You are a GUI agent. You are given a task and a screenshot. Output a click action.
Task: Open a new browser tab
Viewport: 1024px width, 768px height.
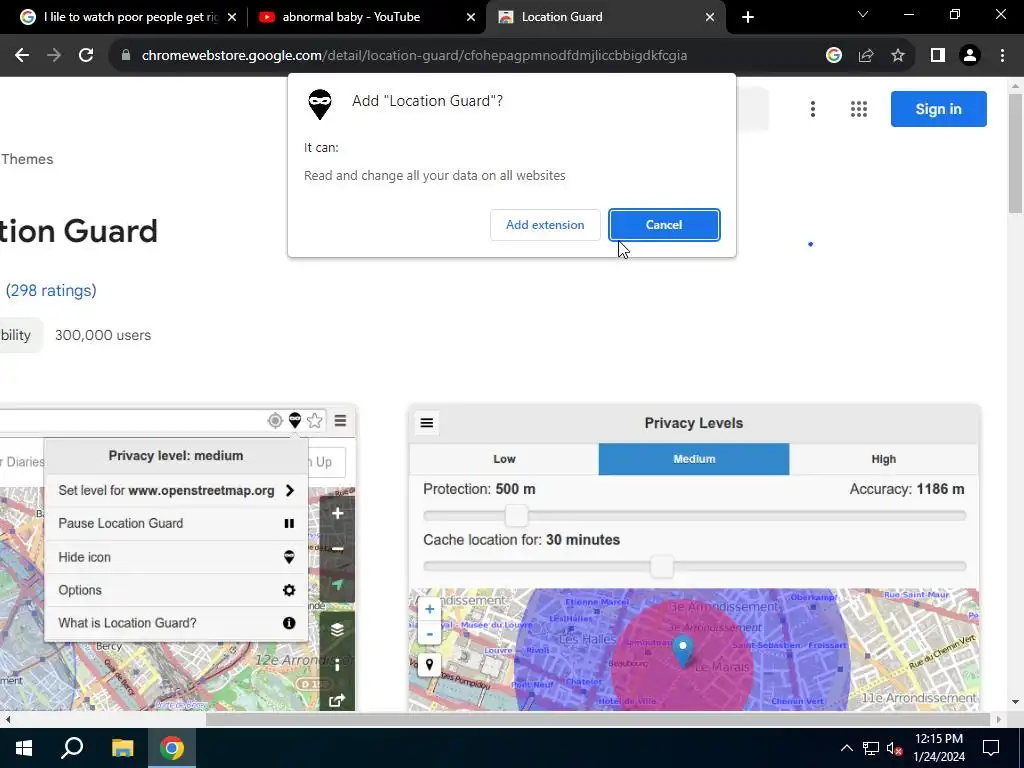pyautogui.click(x=748, y=17)
